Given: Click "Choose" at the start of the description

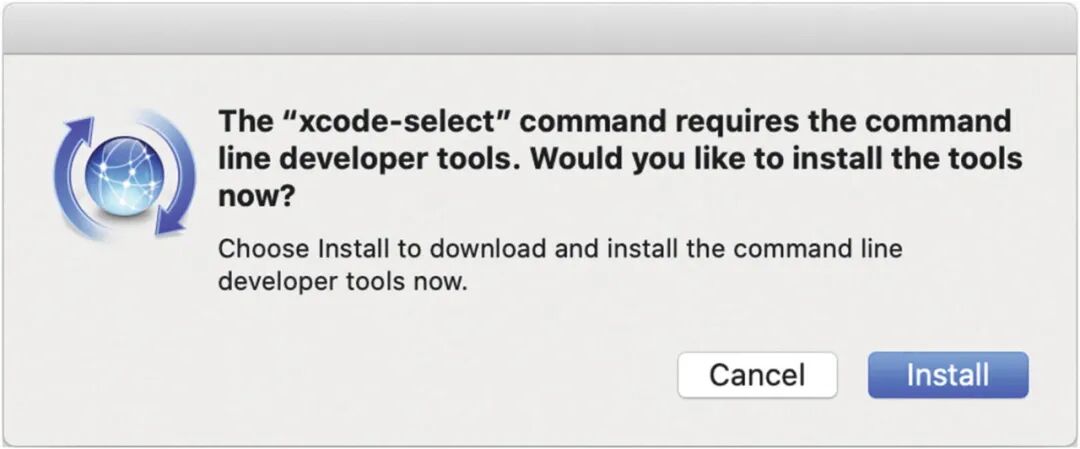Looking at the screenshot, I should [262, 248].
